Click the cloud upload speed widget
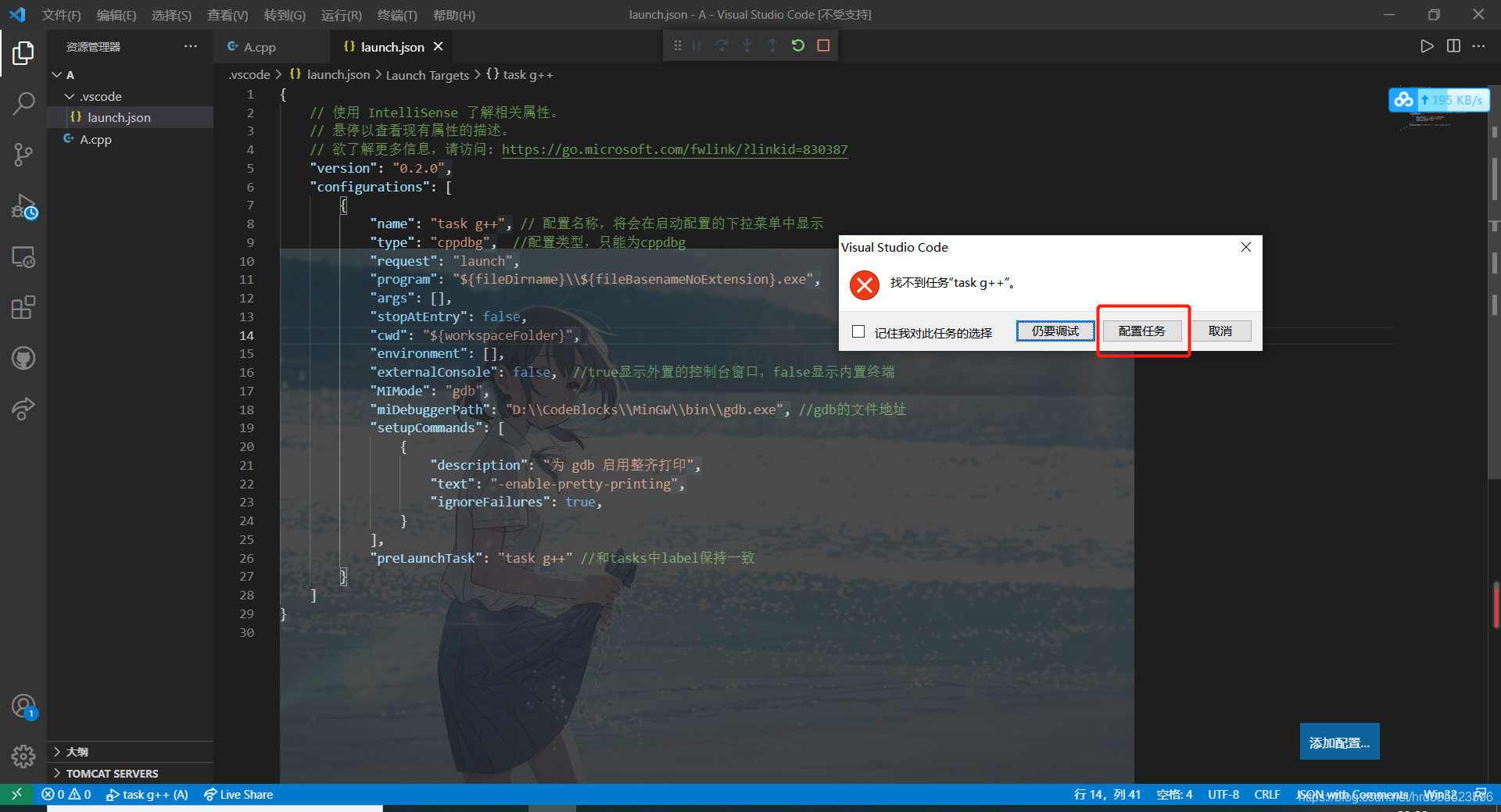 [x=1439, y=100]
